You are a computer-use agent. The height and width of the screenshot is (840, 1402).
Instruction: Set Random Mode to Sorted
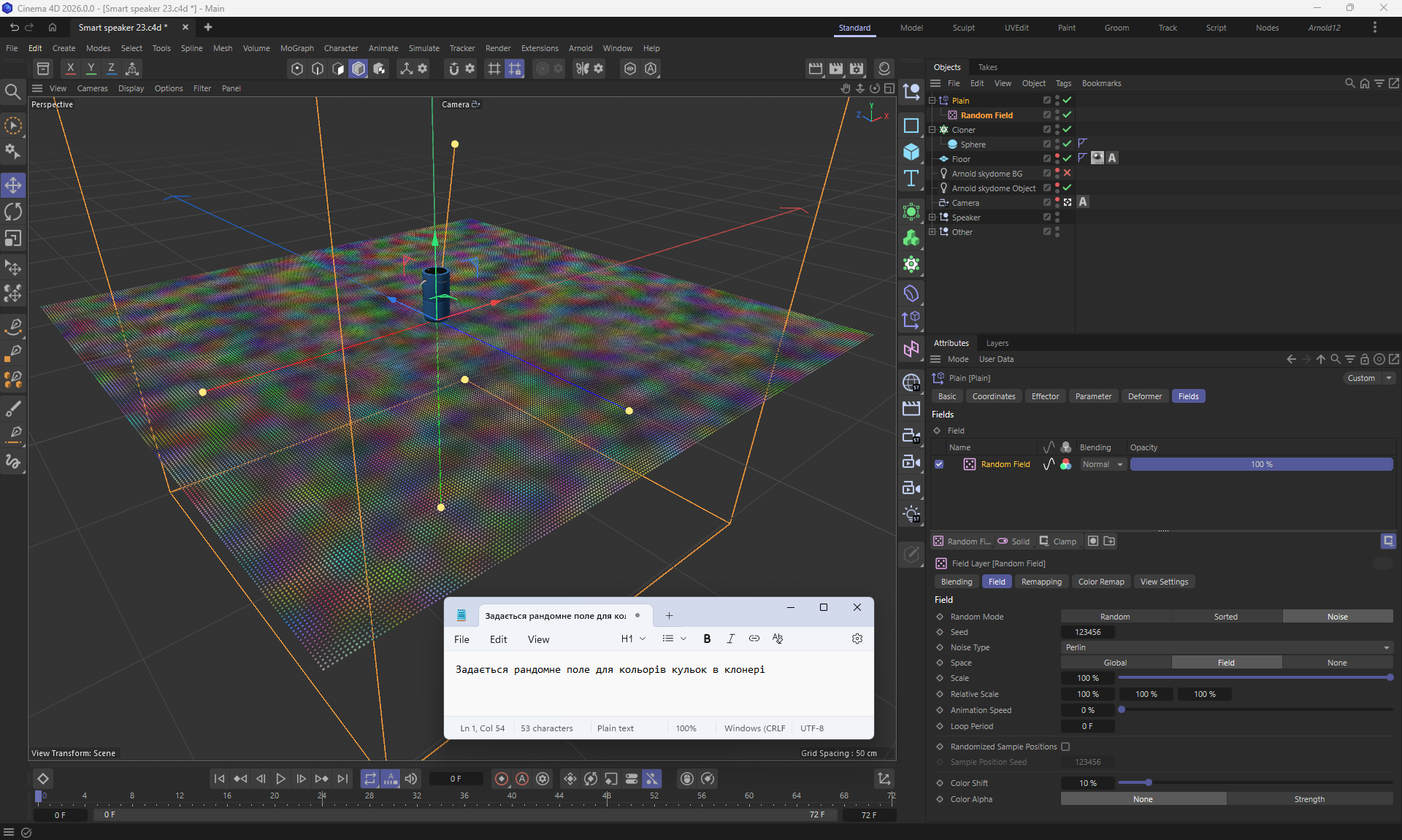click(1225, 617)
